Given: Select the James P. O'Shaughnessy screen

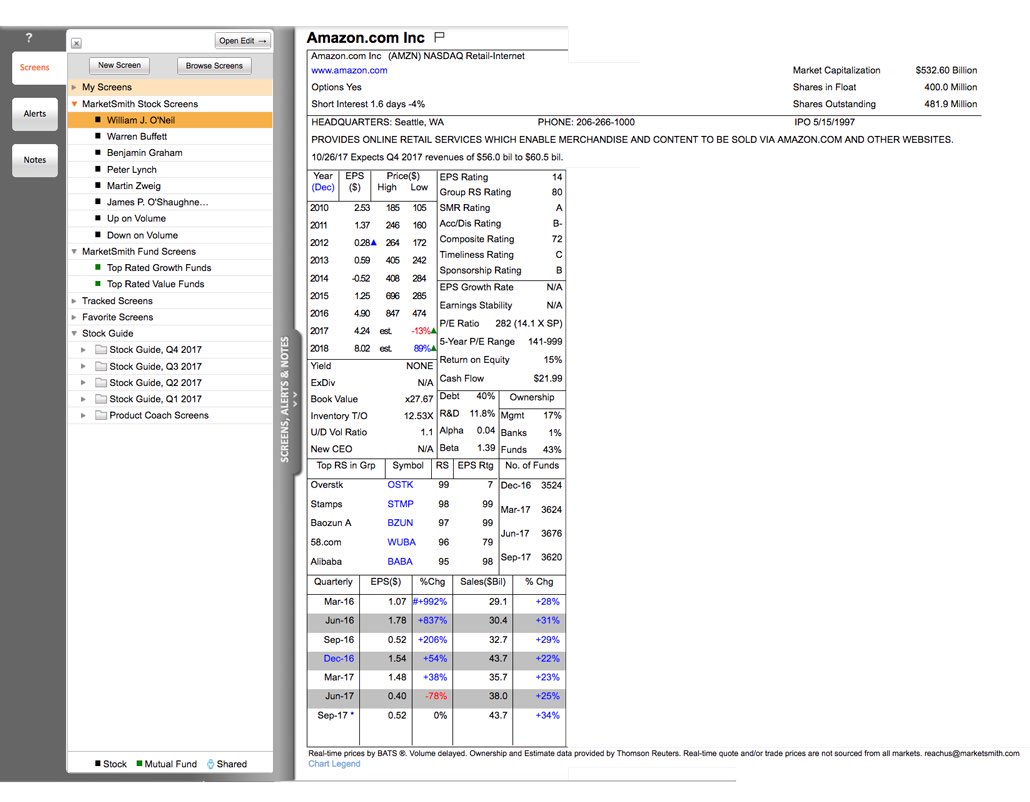Looking at the screenshot, I should 171,202.
